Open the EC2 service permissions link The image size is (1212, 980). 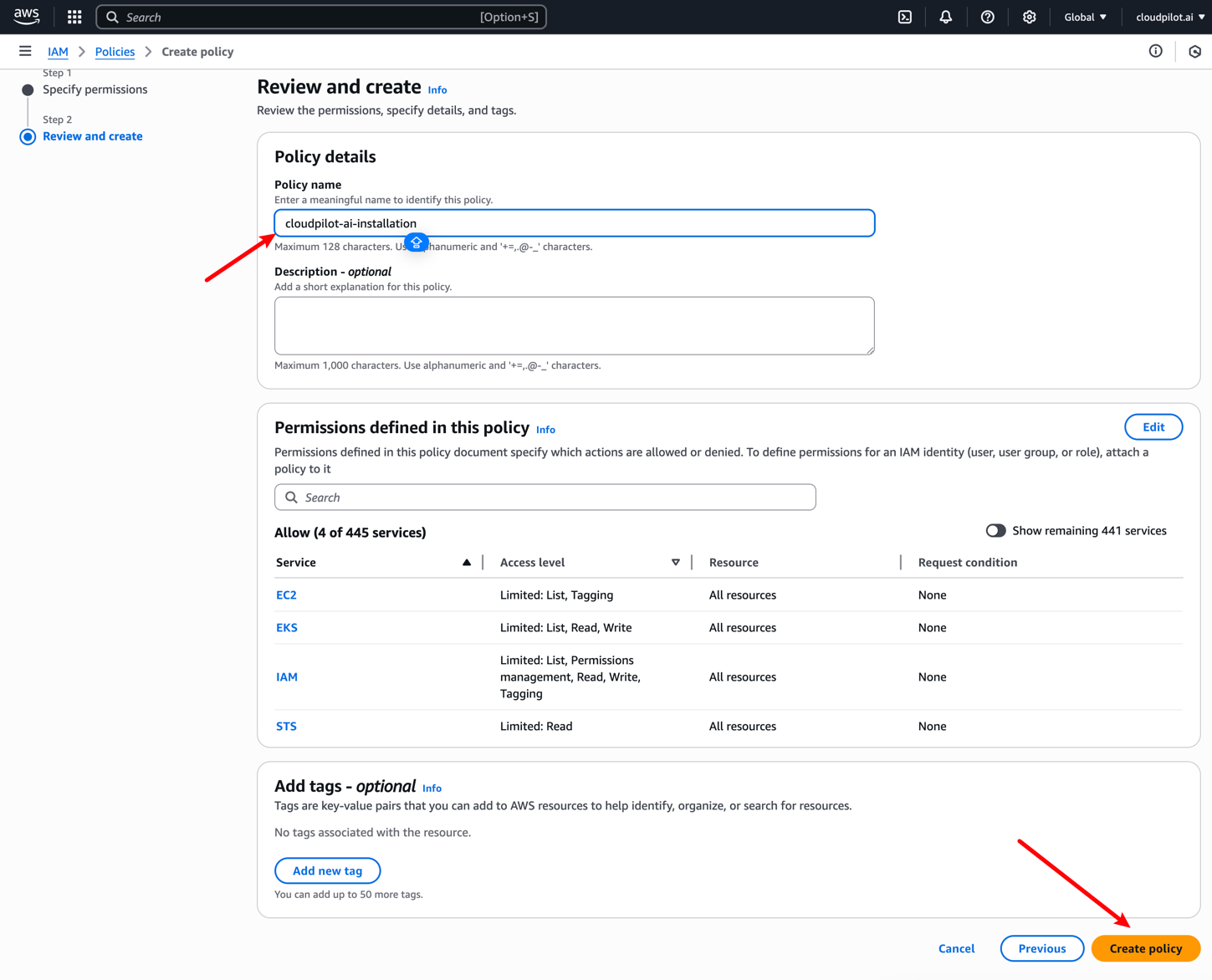[x=286, y=595]
